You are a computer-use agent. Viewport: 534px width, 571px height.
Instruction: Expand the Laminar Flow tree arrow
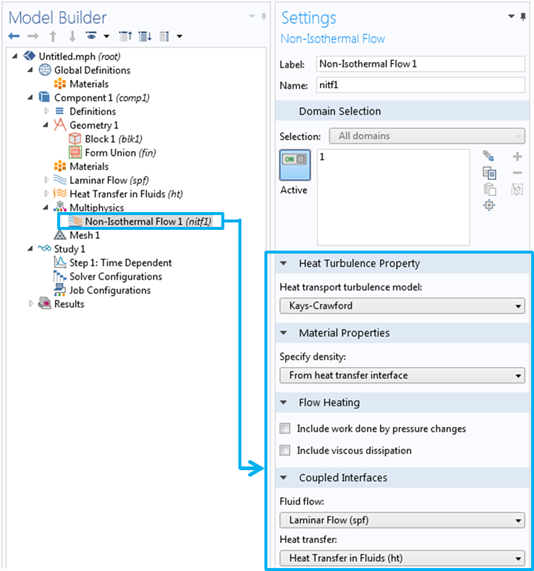pyautogui.click(x=47, y=180)
